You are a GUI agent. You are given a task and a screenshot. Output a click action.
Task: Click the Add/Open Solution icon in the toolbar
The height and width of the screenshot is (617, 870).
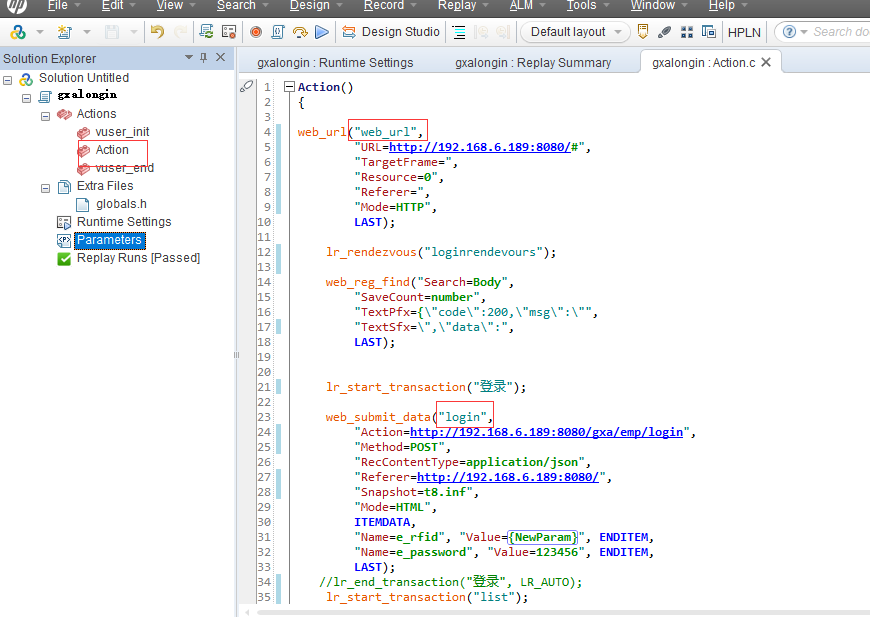point(18,32)
